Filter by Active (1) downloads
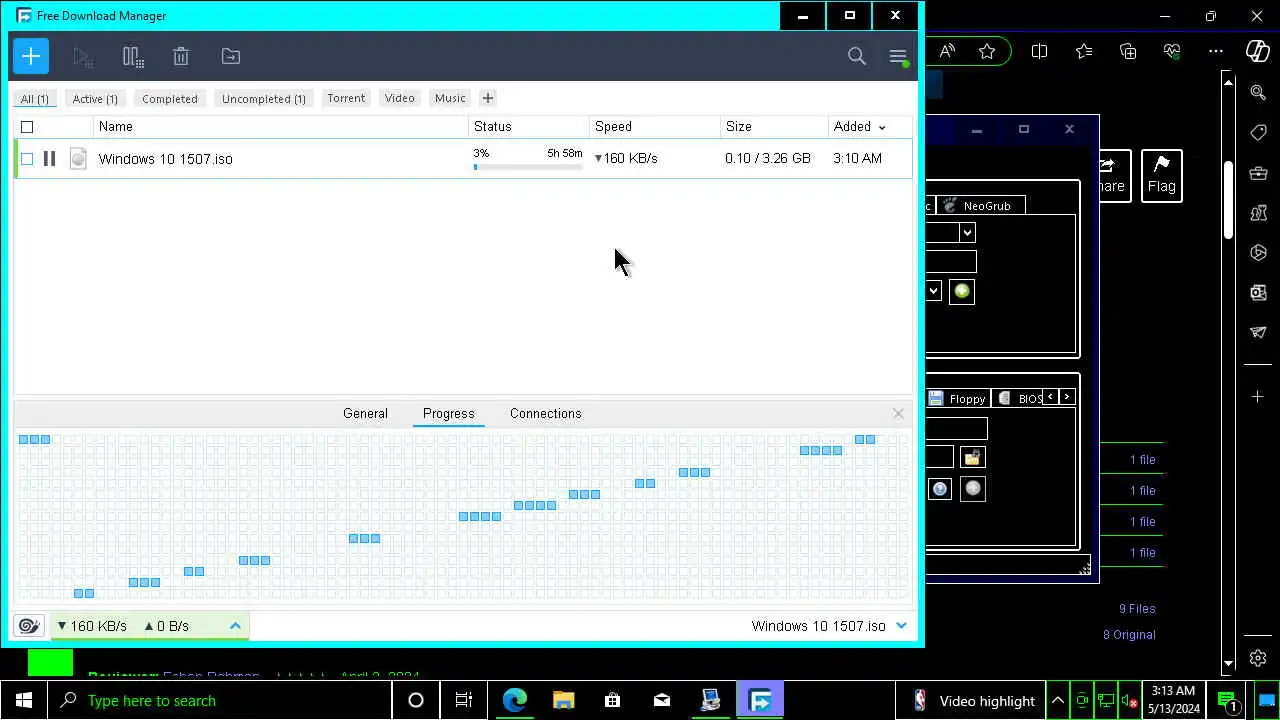This screenshot has width=1280, height=720. [x=95, y=98]
